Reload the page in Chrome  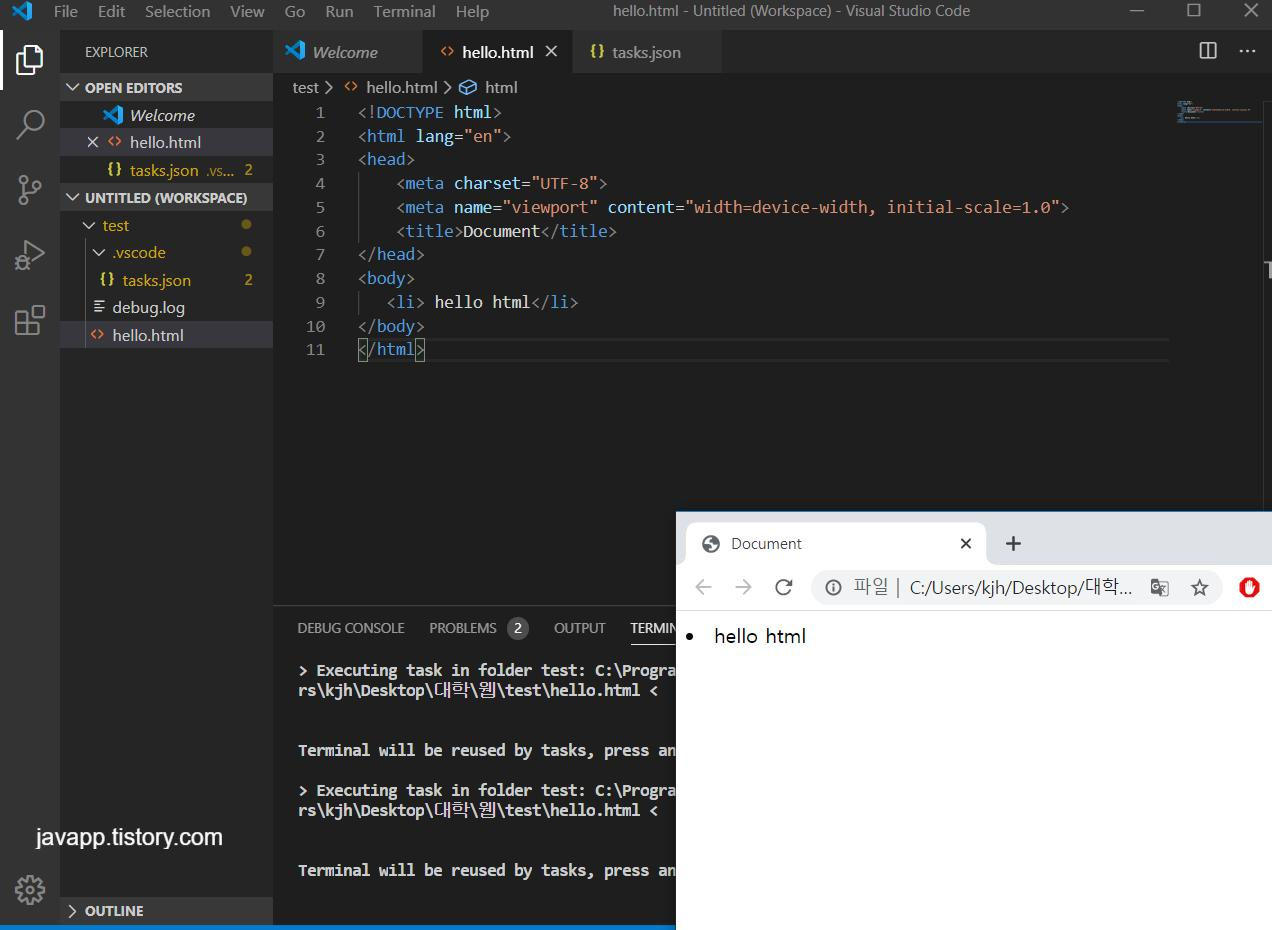[784, 587]
